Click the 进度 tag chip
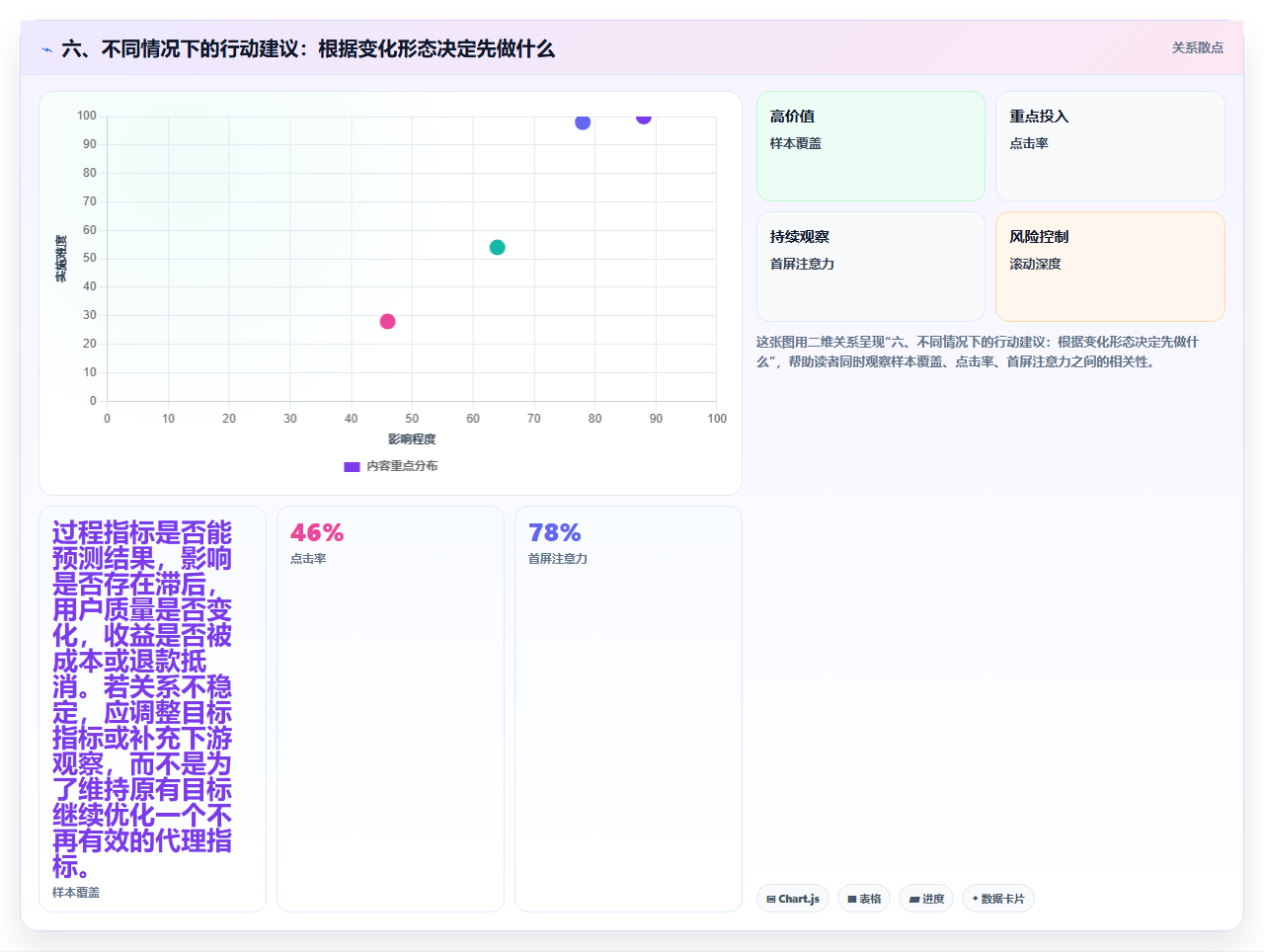Image resolution: width=1264 pixels, height=952 pixels. (x=926, y=899)
